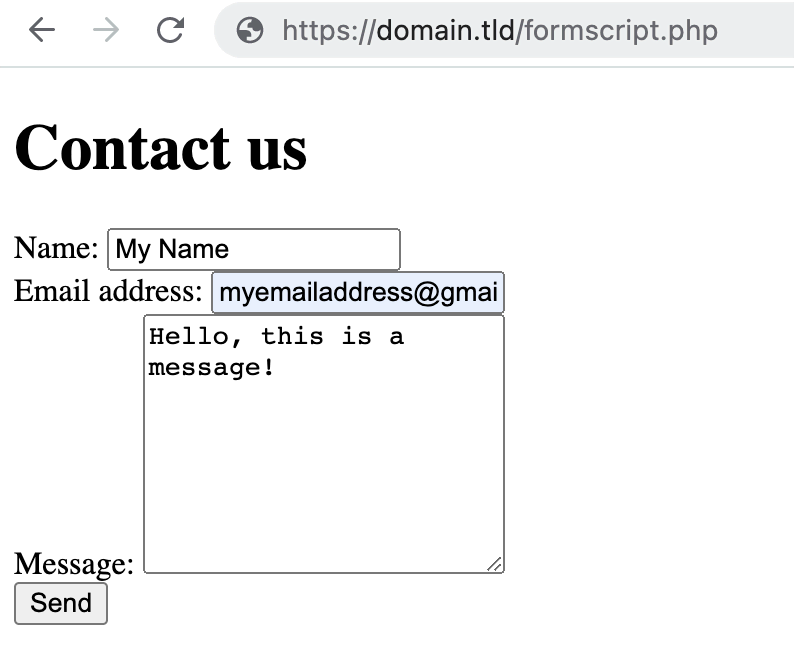Click the "Message:" label
Viewport: 794px width, 658px height.
click(x=74, y=564)
